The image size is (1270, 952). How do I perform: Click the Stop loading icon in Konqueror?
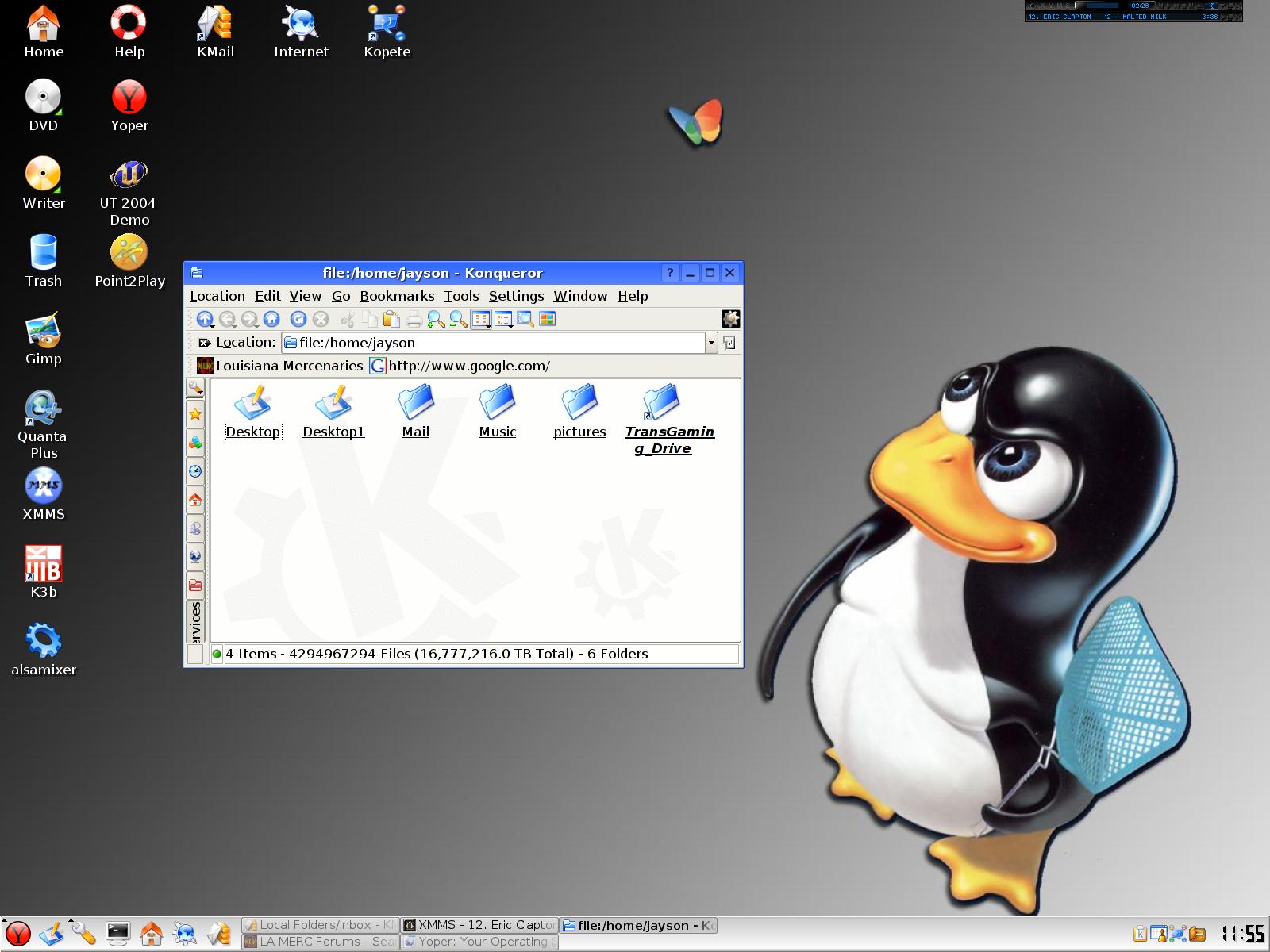[x=321, y=319]
